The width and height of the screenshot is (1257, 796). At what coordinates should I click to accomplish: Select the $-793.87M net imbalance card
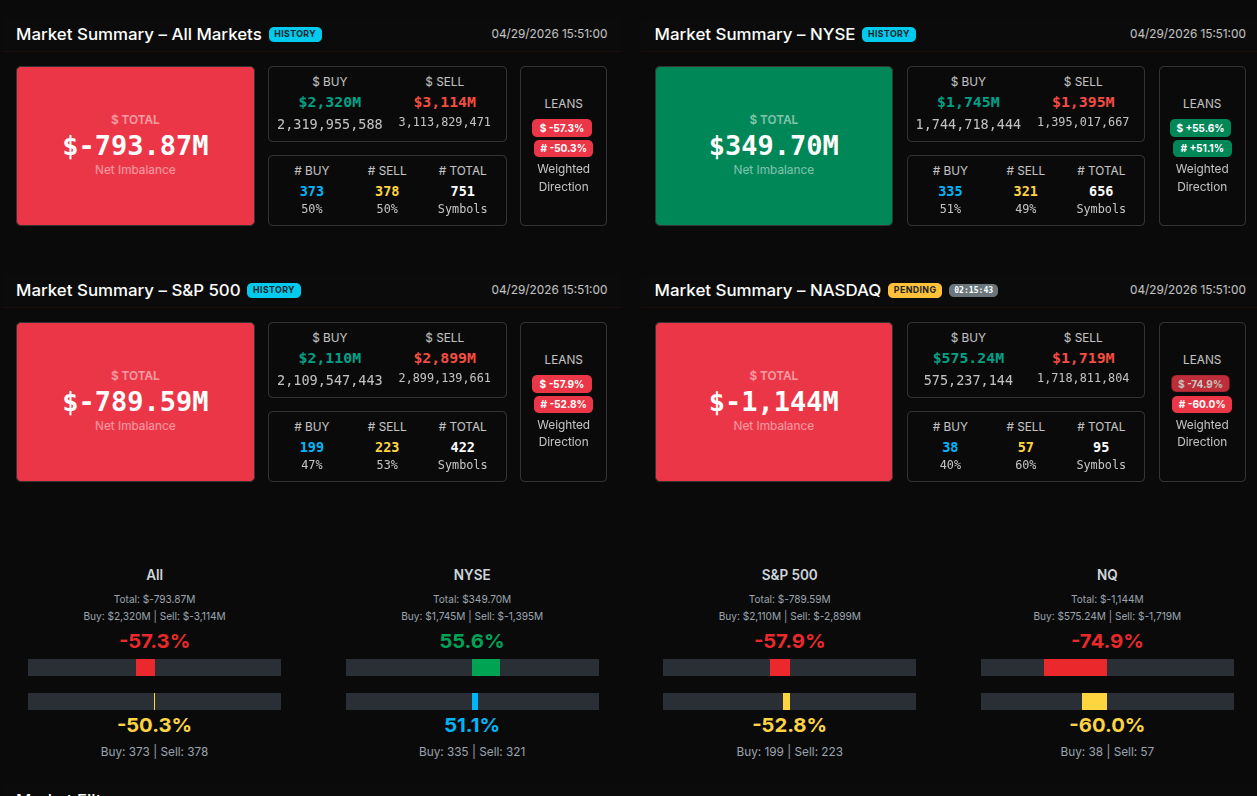pos(135,146)
